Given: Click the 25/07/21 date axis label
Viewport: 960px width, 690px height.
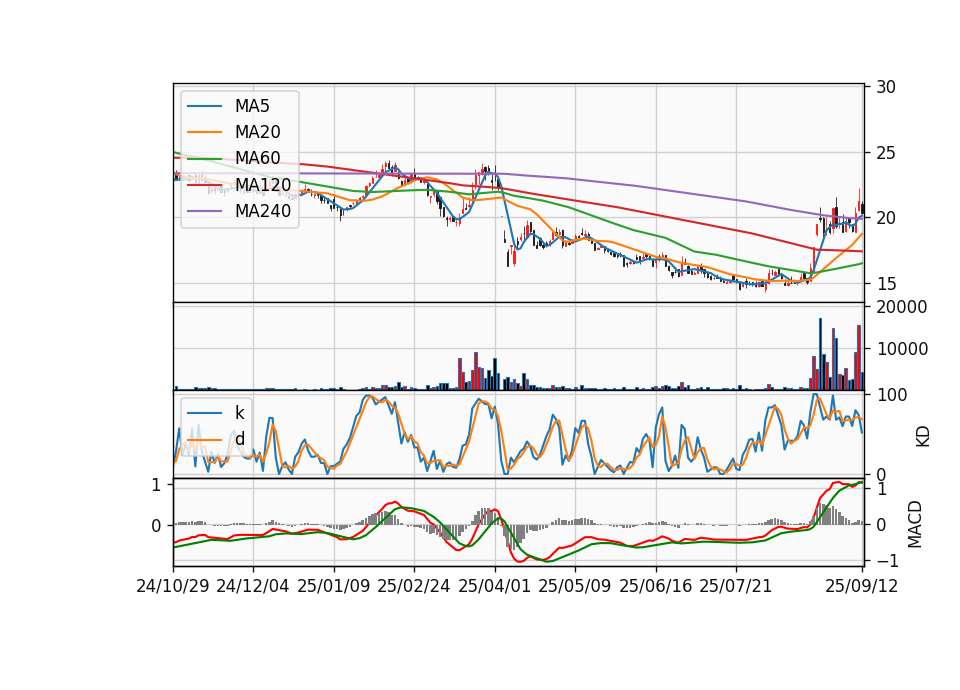Looking at the screenshot, I should pyautogui.click(x=736, y=586).
